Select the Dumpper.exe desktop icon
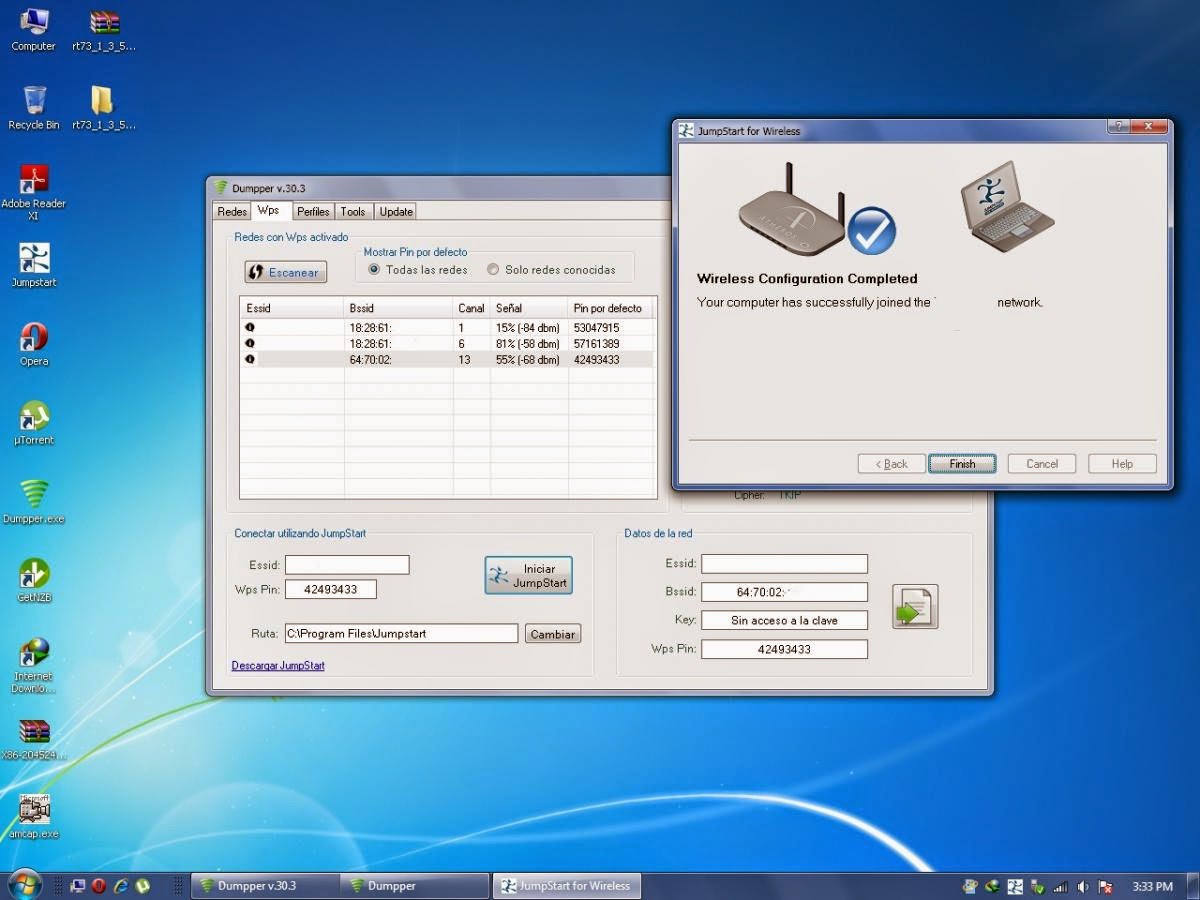The width and height of the screenshot is (1200, 900). 34,502
